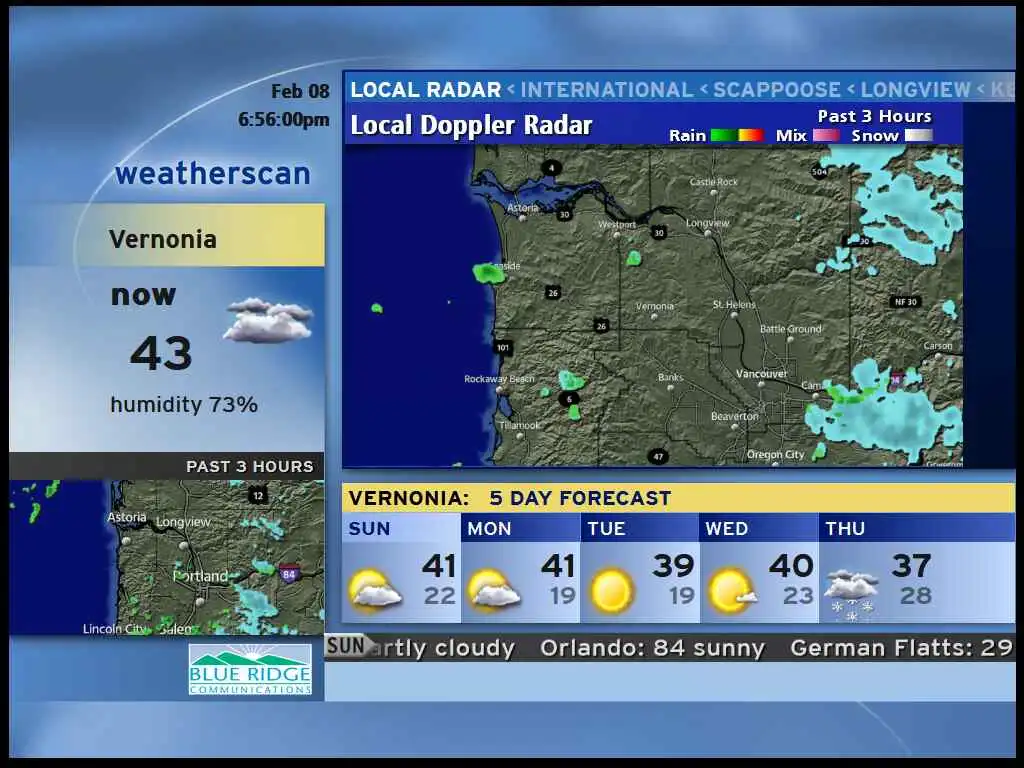This screenshot has height=768, width=1024.
Task: Click Thursday's snow forecast icon
Action: [851, 595]
